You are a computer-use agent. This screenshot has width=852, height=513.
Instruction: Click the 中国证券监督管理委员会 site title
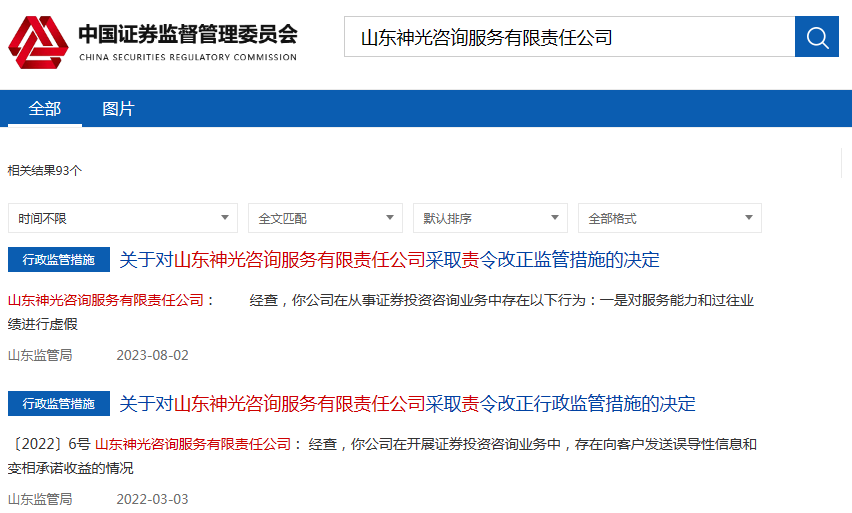coord(188,34)
